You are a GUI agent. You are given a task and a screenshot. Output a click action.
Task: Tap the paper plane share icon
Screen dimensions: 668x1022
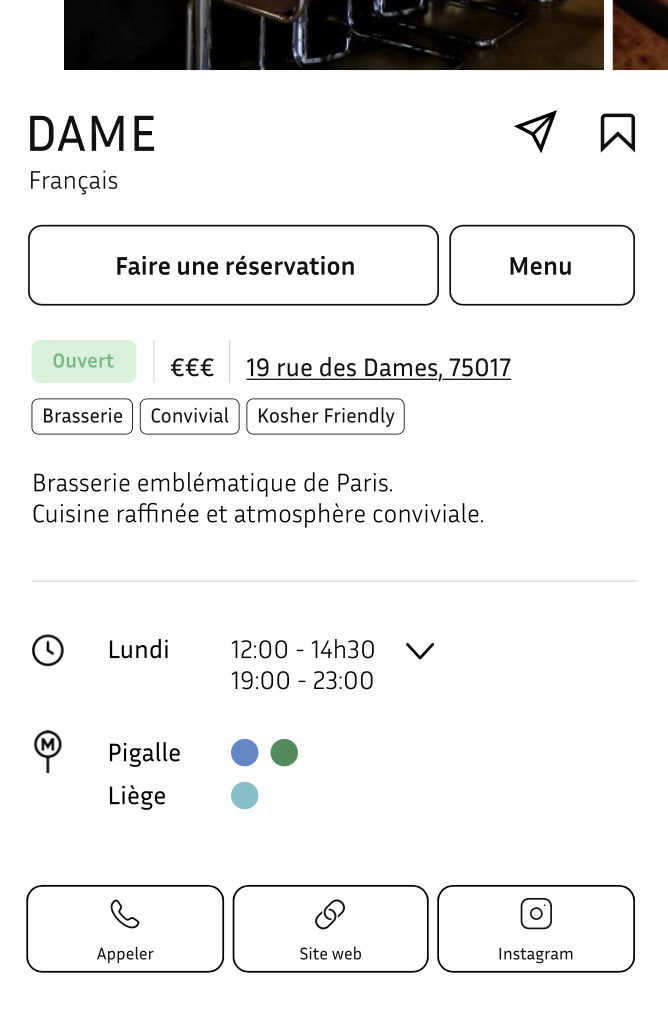pyautogui.click(x=536, y=131)
